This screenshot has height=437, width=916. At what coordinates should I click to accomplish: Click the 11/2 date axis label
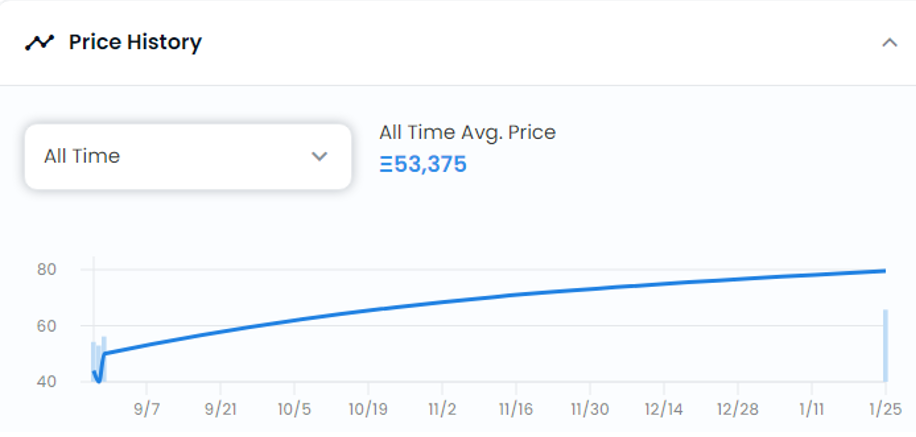pyautogui.click(x=442, y=409)
